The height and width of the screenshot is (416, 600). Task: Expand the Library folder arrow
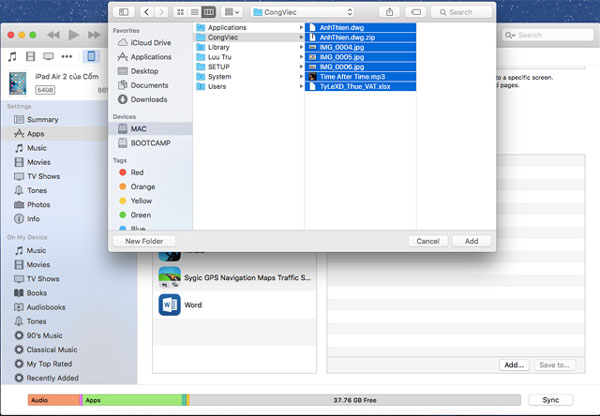point(301,47)
